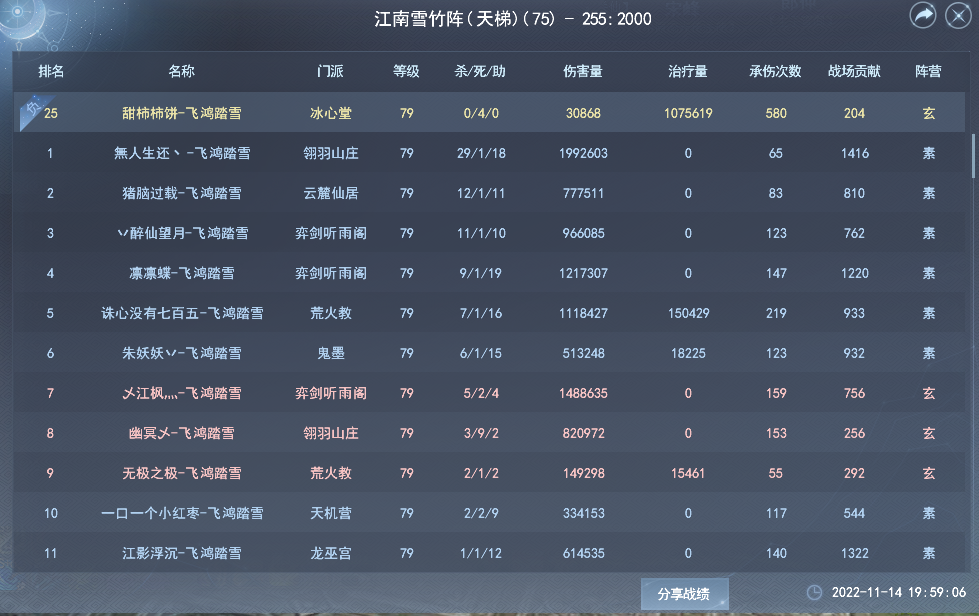Click the damage value 1217307
979x616 pixels.
click(583, 273)
